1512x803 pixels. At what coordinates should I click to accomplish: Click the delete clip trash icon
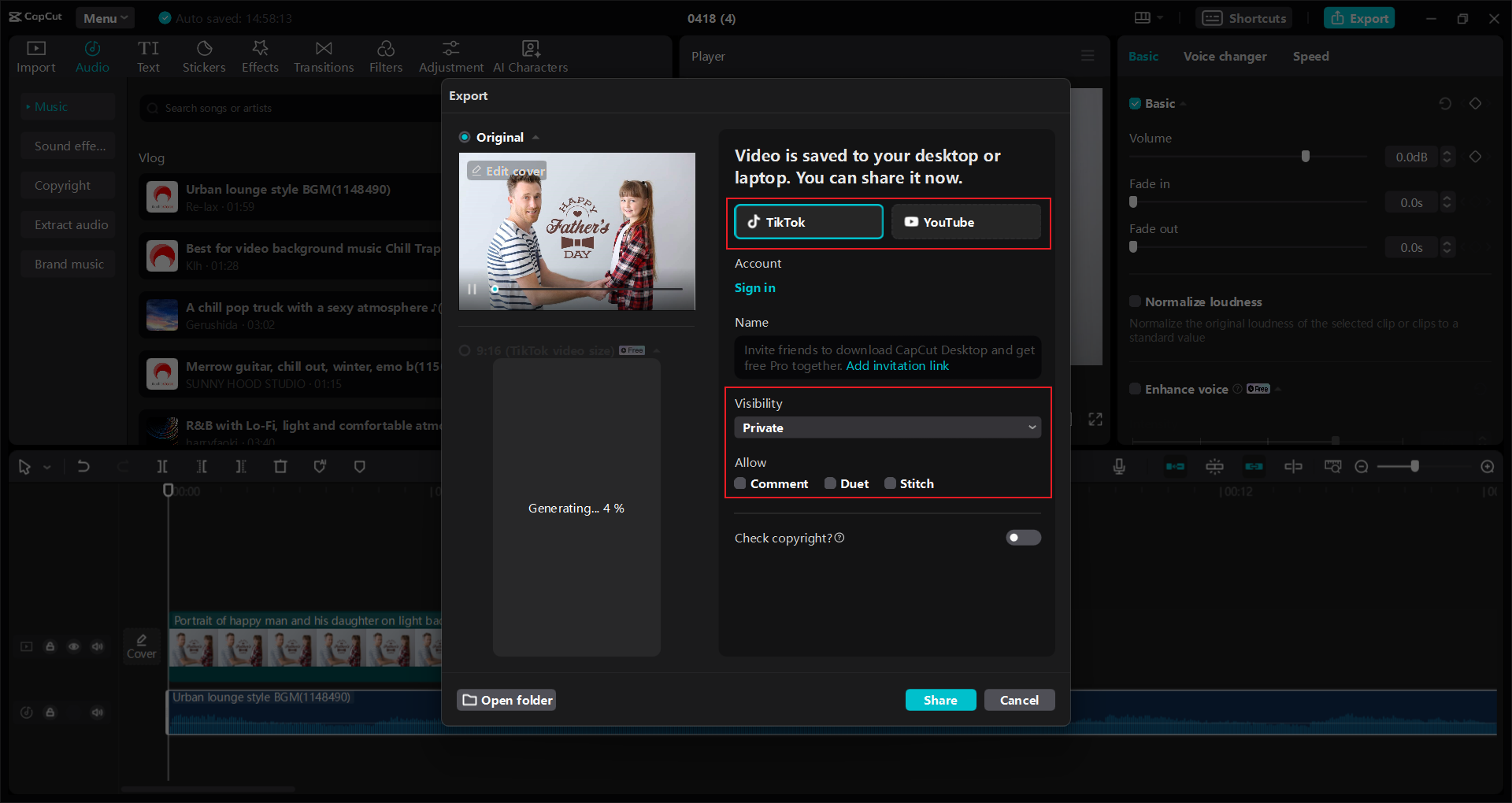coord(280,467)
